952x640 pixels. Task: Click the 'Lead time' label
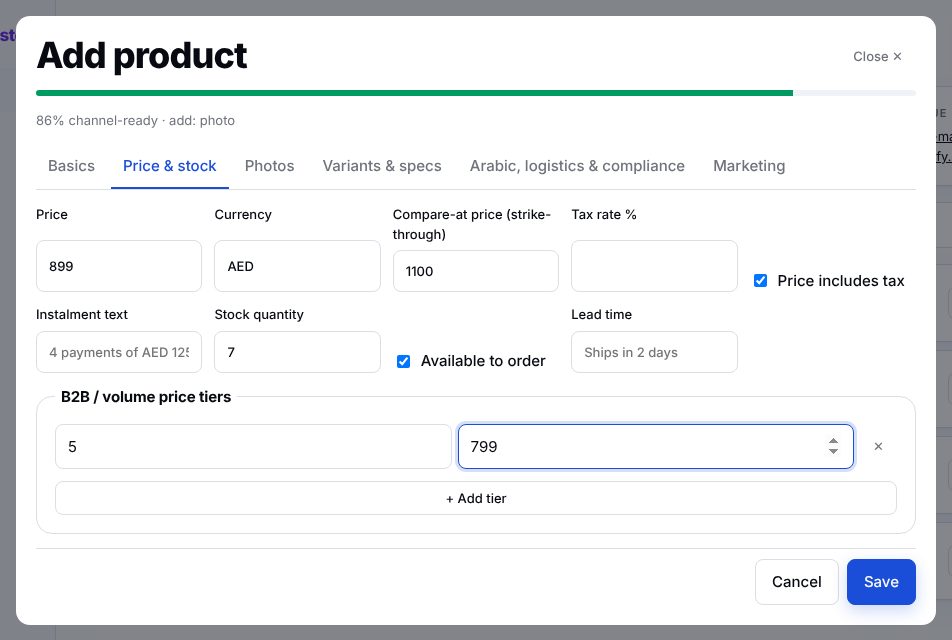602,315
